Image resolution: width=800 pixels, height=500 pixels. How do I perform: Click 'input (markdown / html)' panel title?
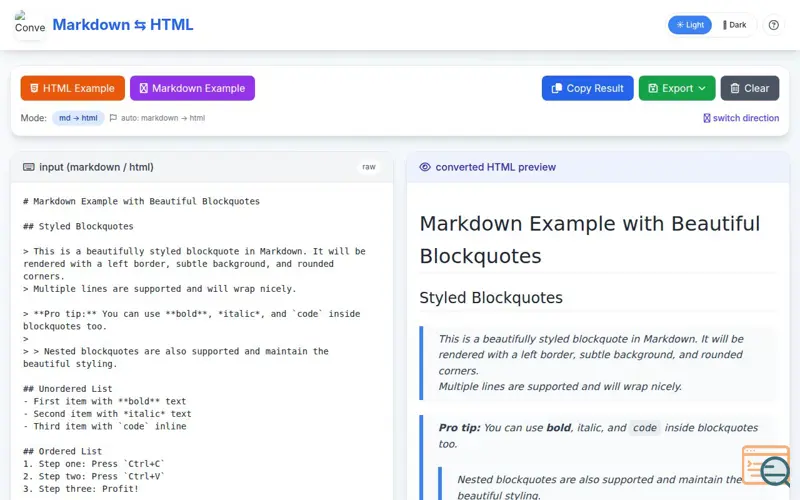pyautogui.click(x=96, y=167)
